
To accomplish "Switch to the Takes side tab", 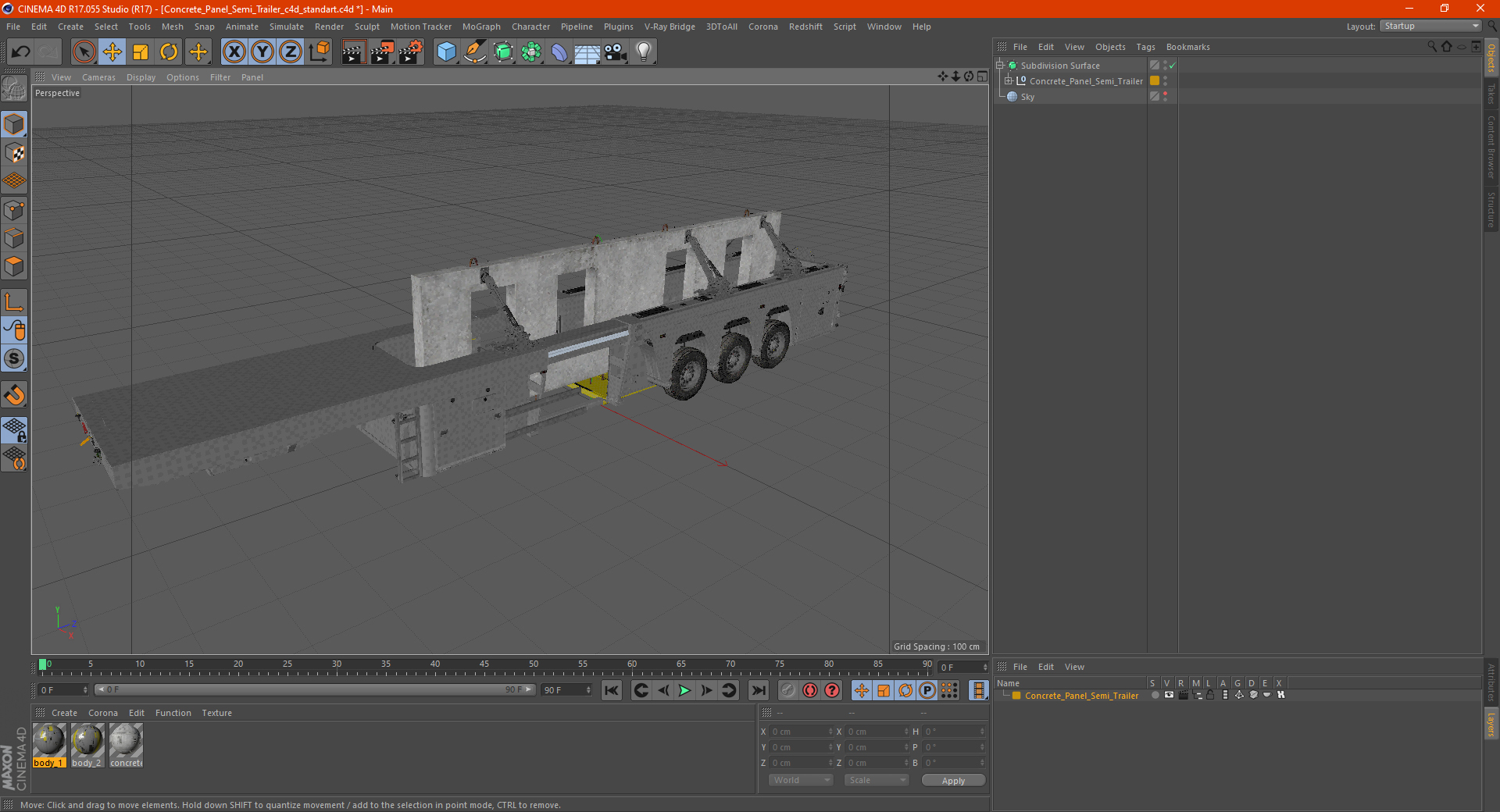I will pyautogui.click(x=1491, y=94).
